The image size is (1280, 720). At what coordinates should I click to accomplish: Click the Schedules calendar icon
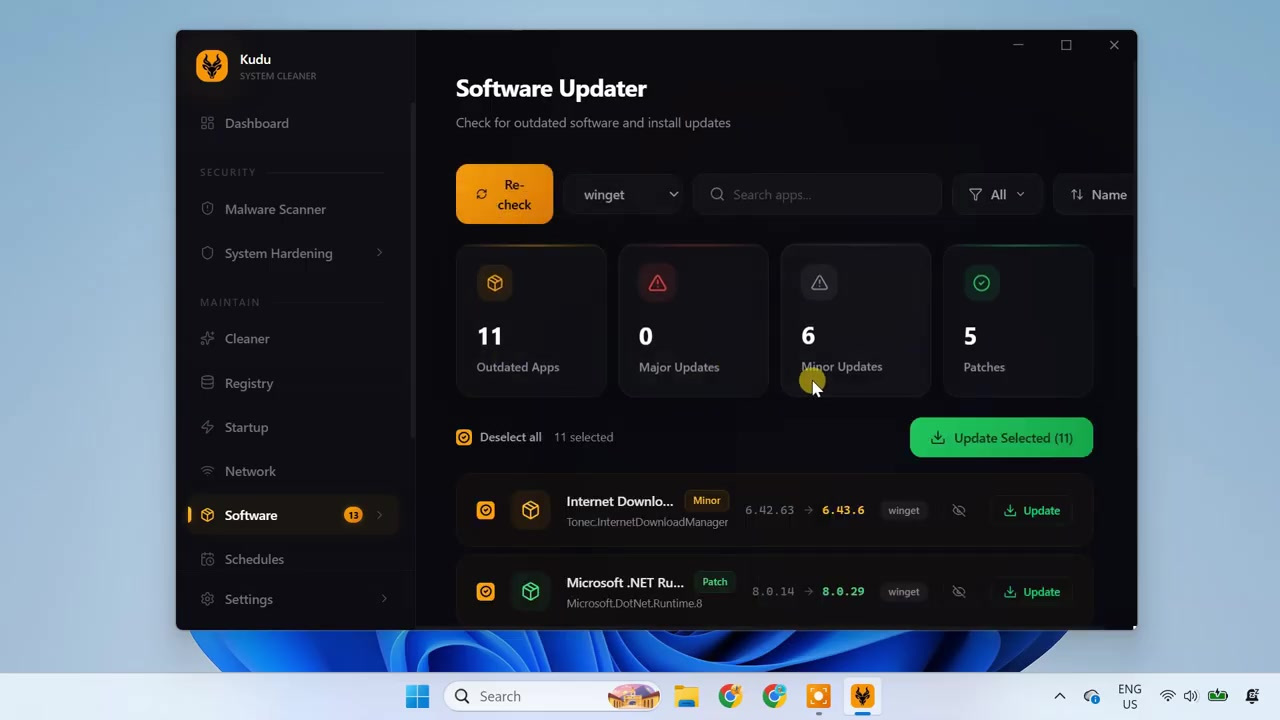[x=207, y=559]
